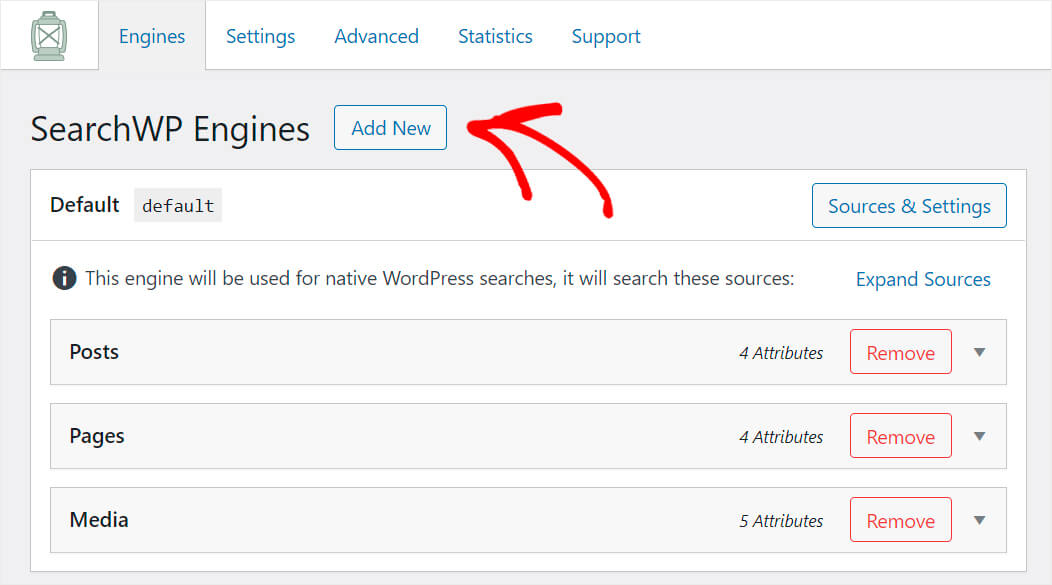Click the Media source title
Screen dimensions: 1052x585
tap(99, 520)
